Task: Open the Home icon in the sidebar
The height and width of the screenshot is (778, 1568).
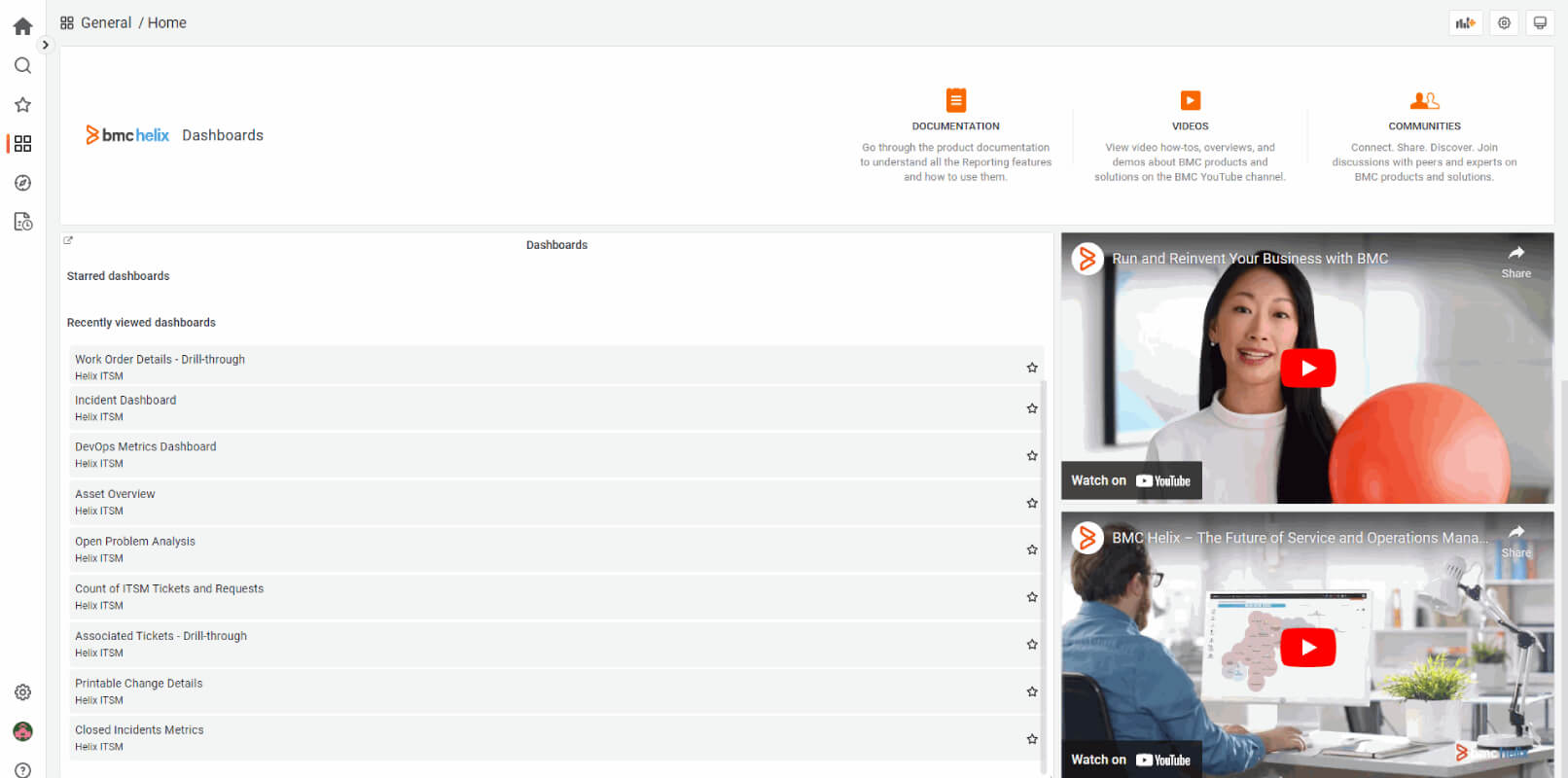Action: click(x=22, y=26)
